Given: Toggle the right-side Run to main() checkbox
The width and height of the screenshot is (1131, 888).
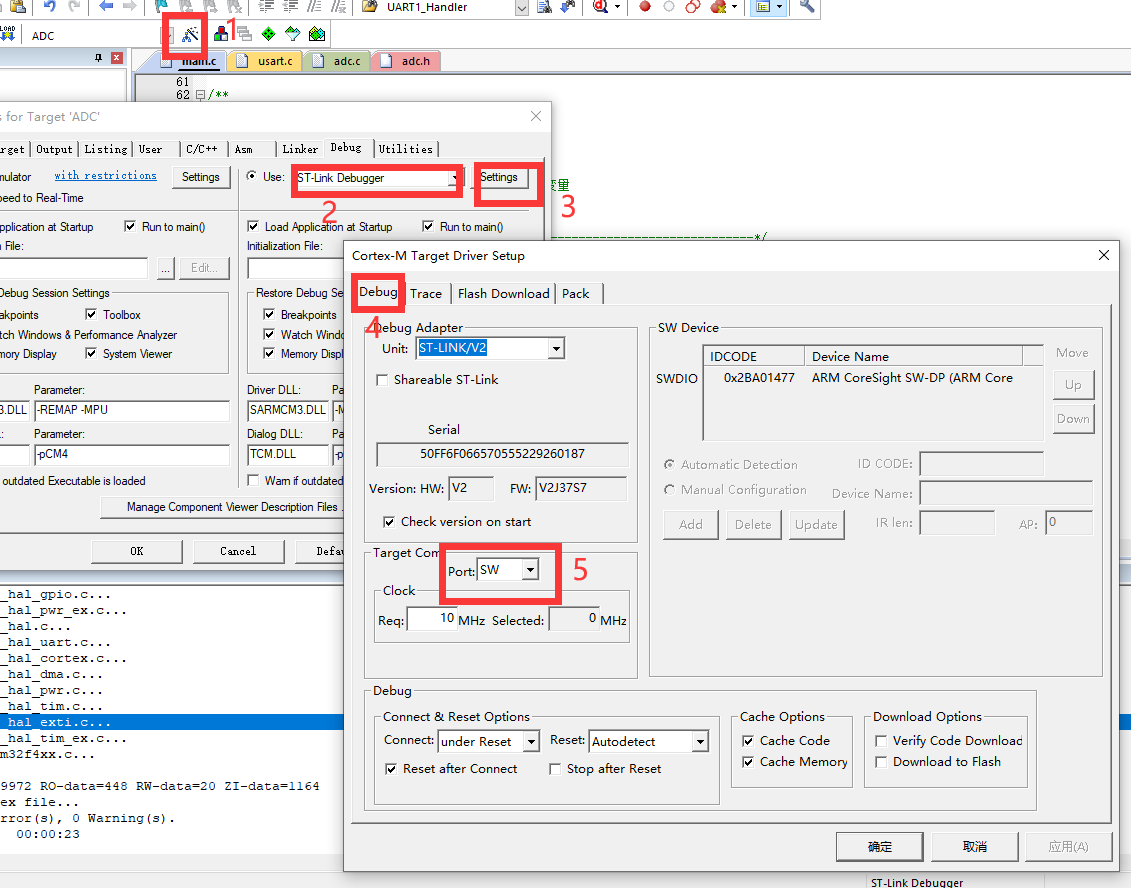Looking at the screenshot, I should [x=428, y=226].
